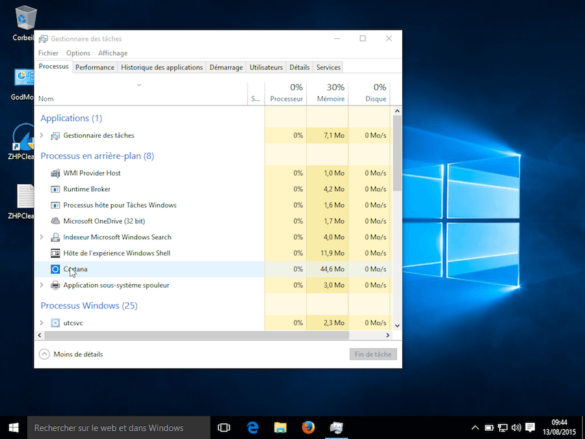Viewport: 585px width, 439px height.
Task: Click the Hôte de l'expérience Windows Shell icon
Action: point(55,253)
